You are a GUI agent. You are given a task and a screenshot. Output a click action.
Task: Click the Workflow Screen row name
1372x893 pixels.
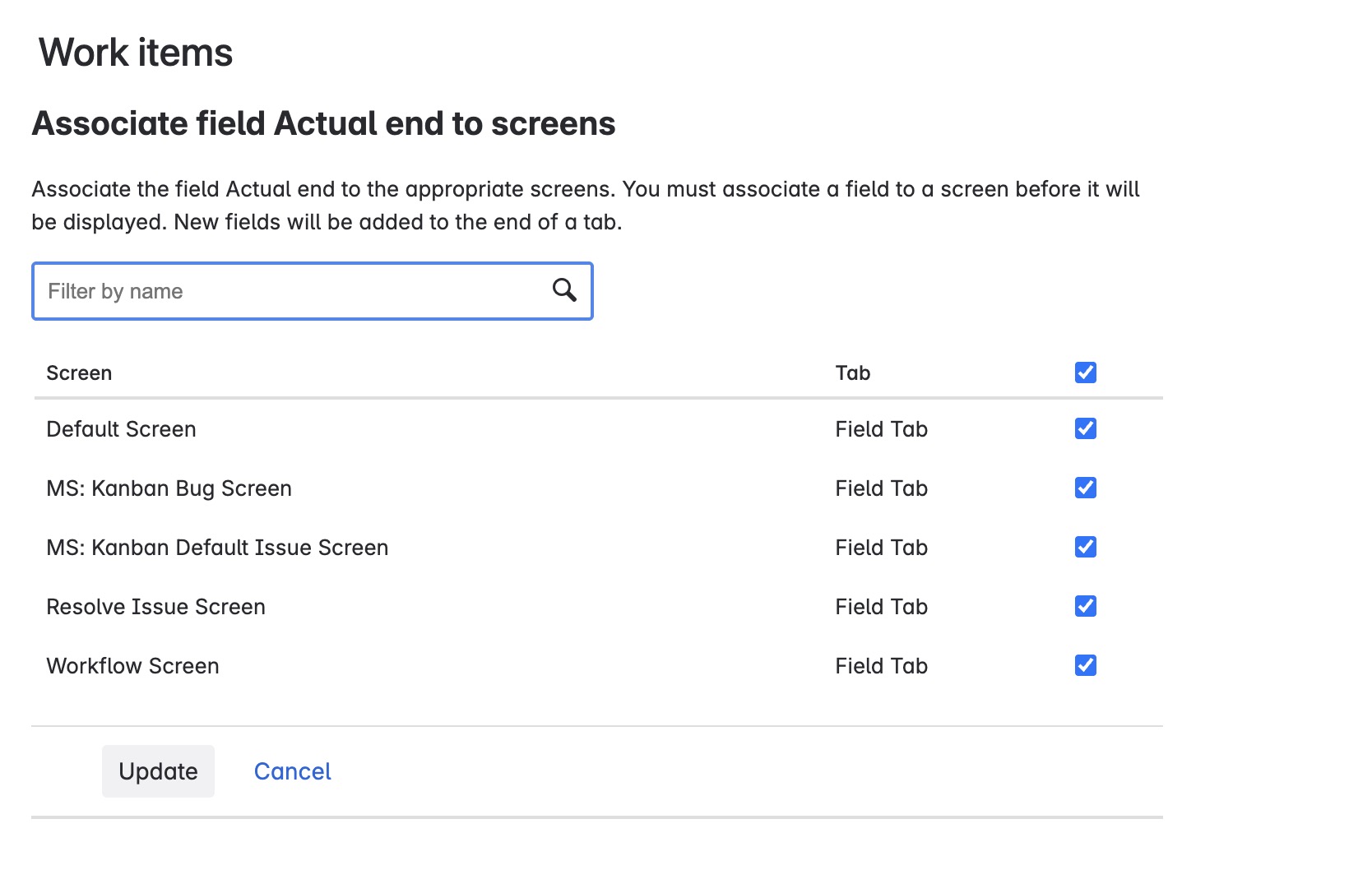[132, 666]
